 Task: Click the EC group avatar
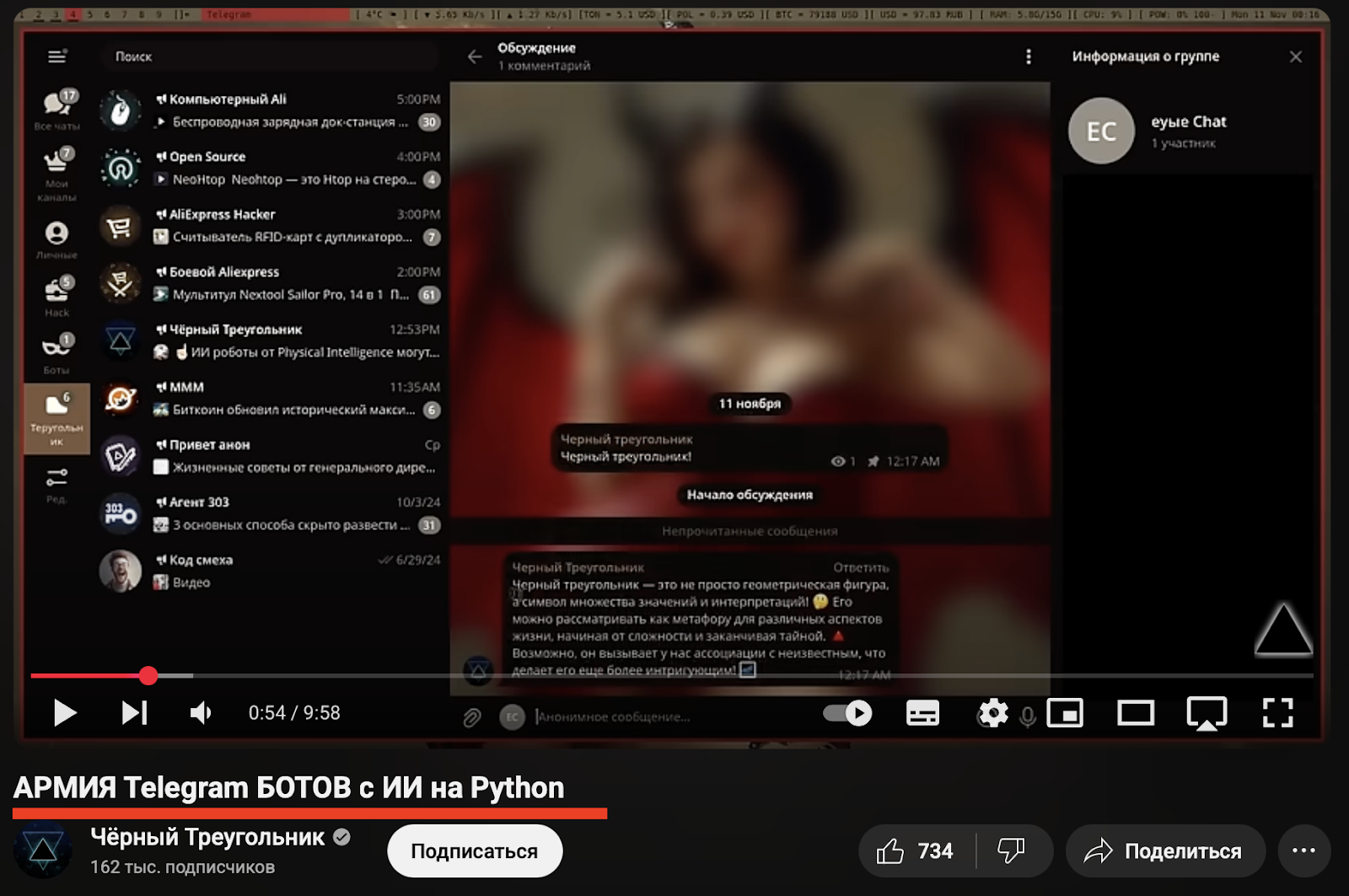pyautogui.click(x=1101, y=131)
